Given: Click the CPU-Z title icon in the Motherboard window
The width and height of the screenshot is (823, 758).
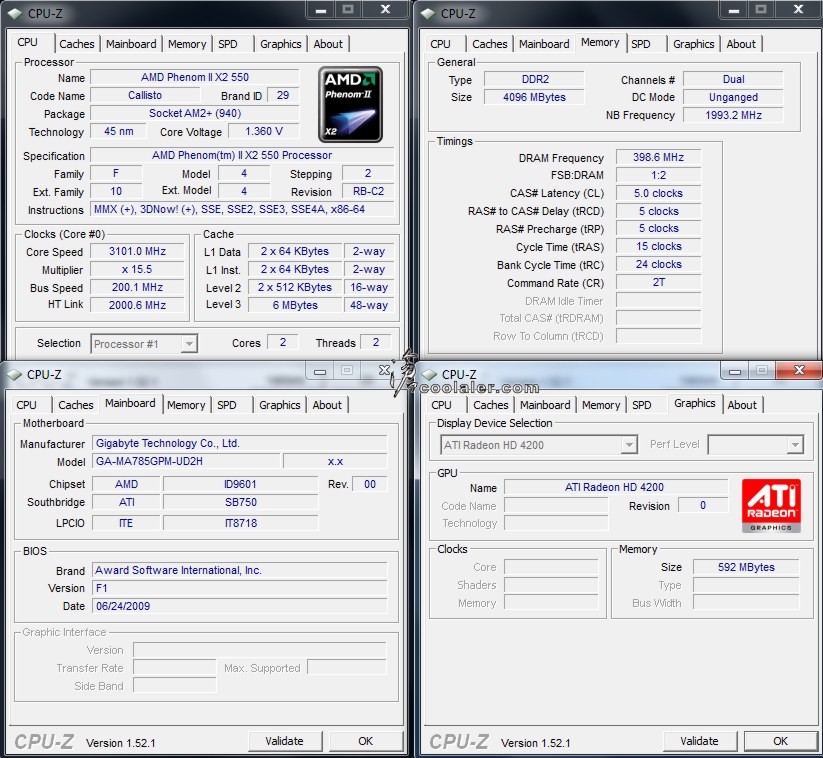Looking at the screenshot, I should click(14, 374).
